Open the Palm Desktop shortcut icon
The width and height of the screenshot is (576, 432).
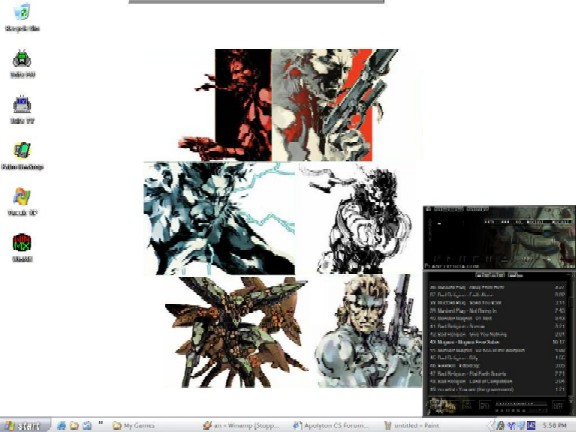pos(22,155)
